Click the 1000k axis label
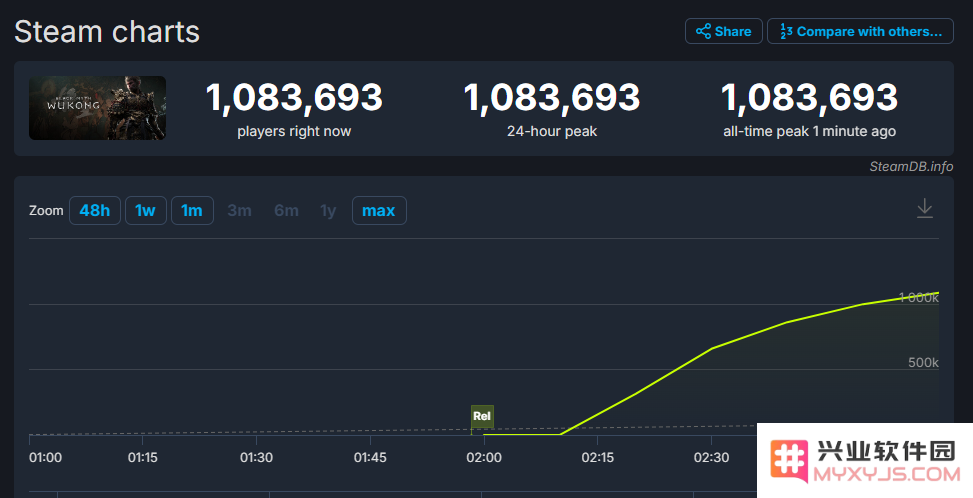This screenshot has height=498, width=973. click(x=919, y=298)
